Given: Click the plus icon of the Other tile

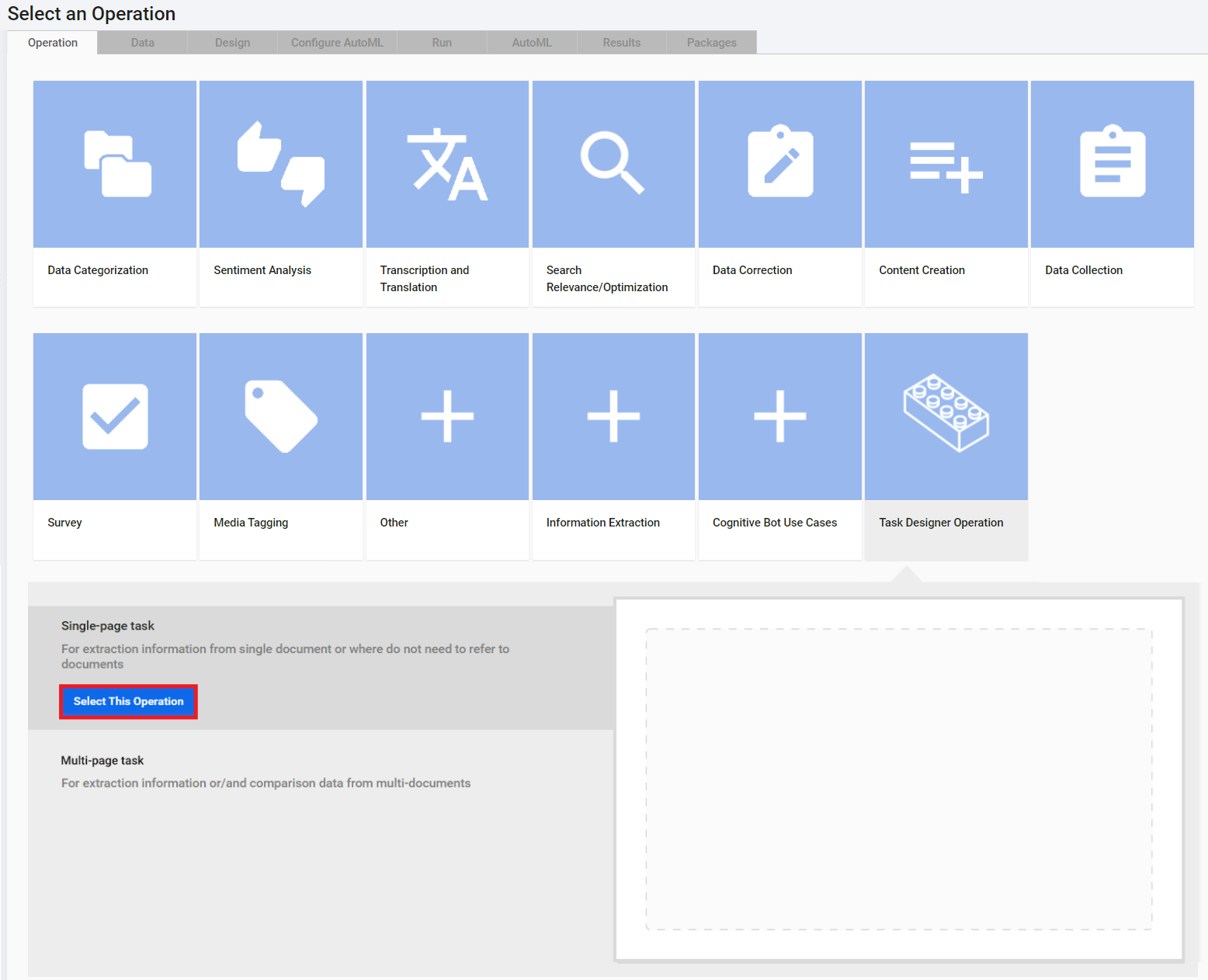Looking at the screenshot, I should click(x=447, y=416).
